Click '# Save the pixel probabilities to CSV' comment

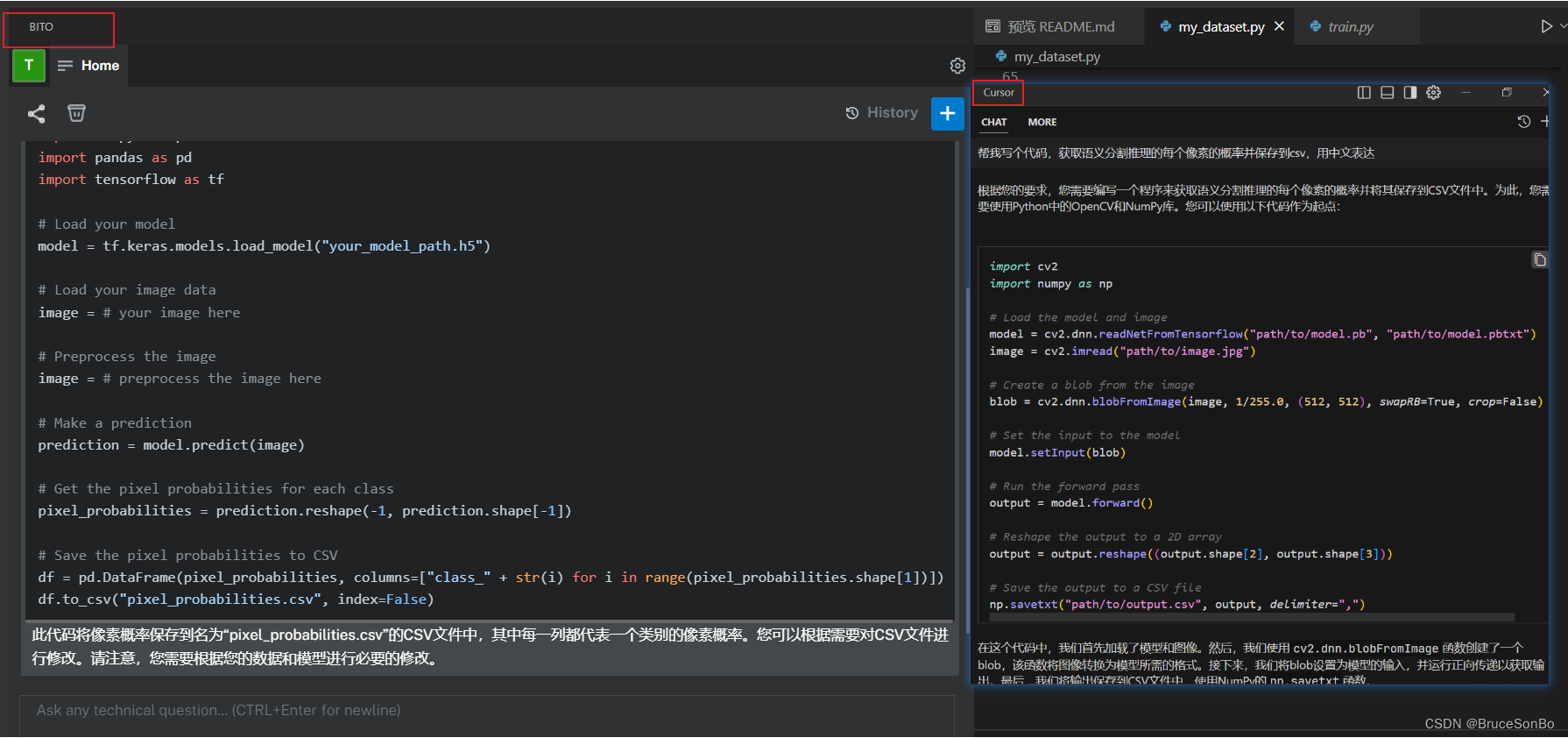[187, 556]
